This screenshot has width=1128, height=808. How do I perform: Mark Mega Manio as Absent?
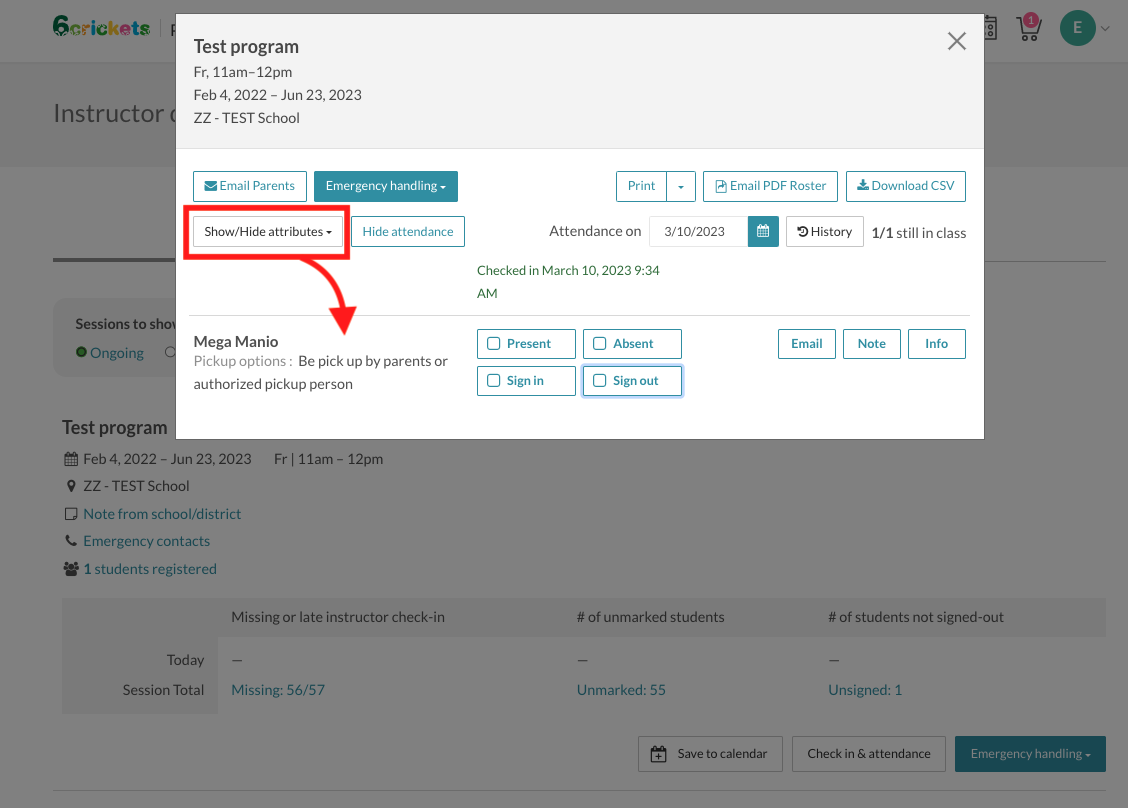point(600,344)
